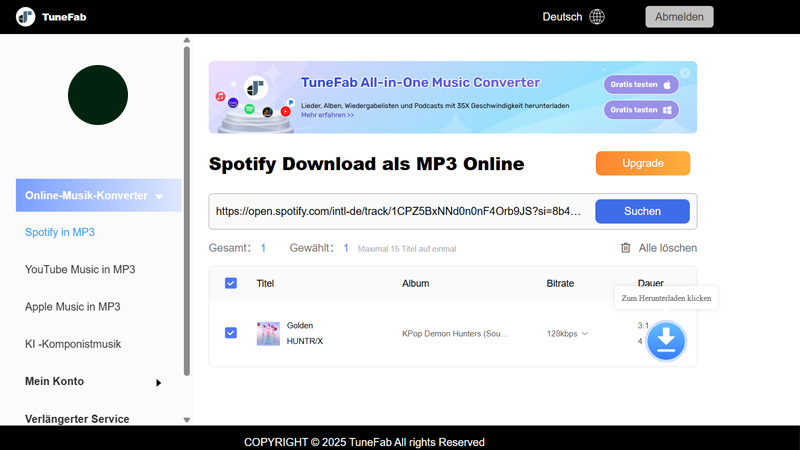Click the orange Upgrade button
The width and height of the screenshot is (800, 450).
click(643, 163)
